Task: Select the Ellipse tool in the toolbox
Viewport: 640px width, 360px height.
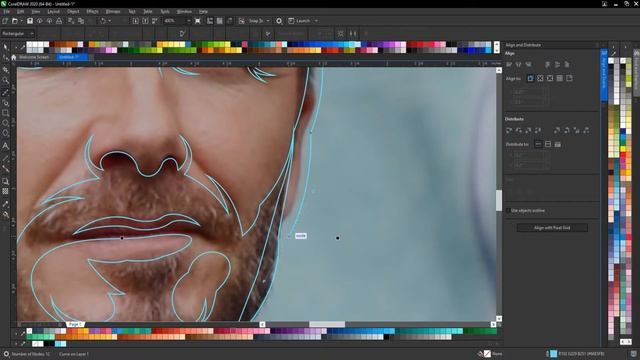Action: coord(5,123)
